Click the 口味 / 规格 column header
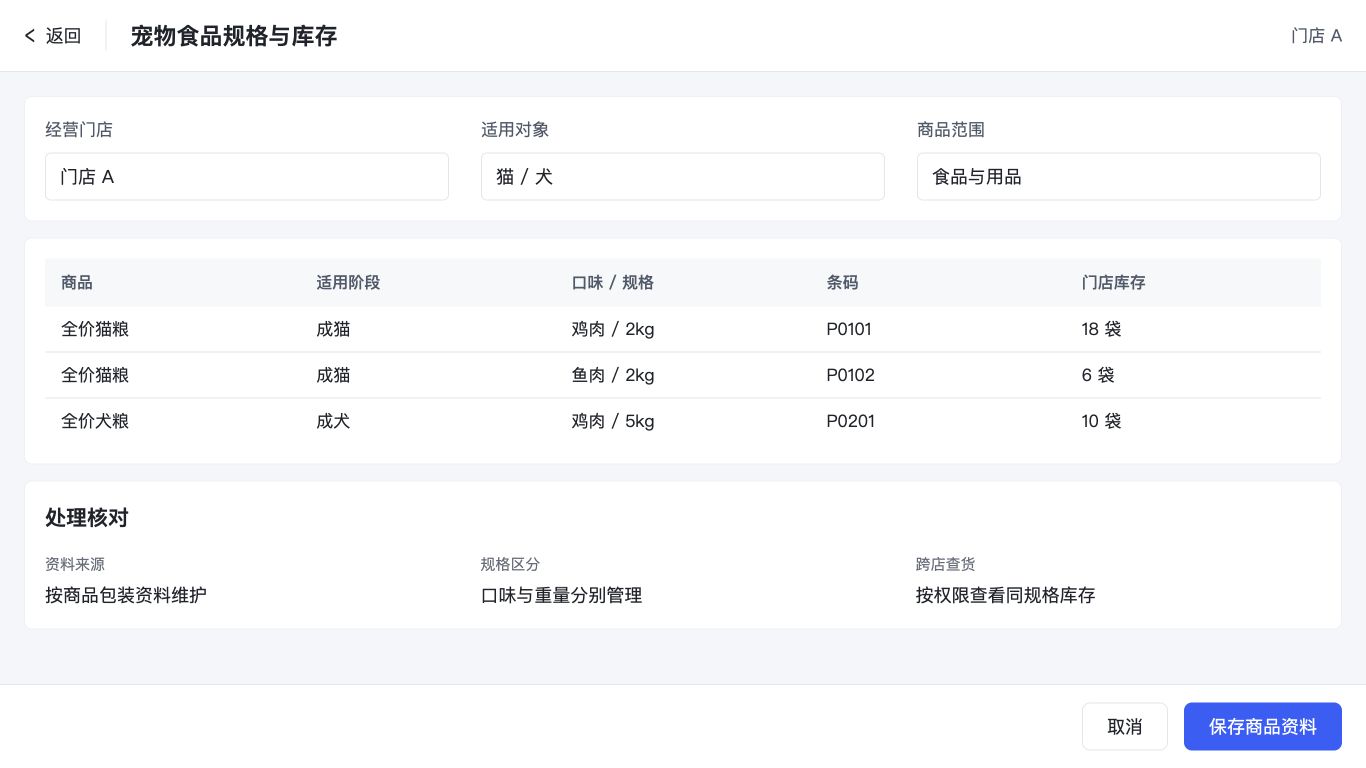The image size is (1366, 768). pyautogui.click(x=612, y=282)
